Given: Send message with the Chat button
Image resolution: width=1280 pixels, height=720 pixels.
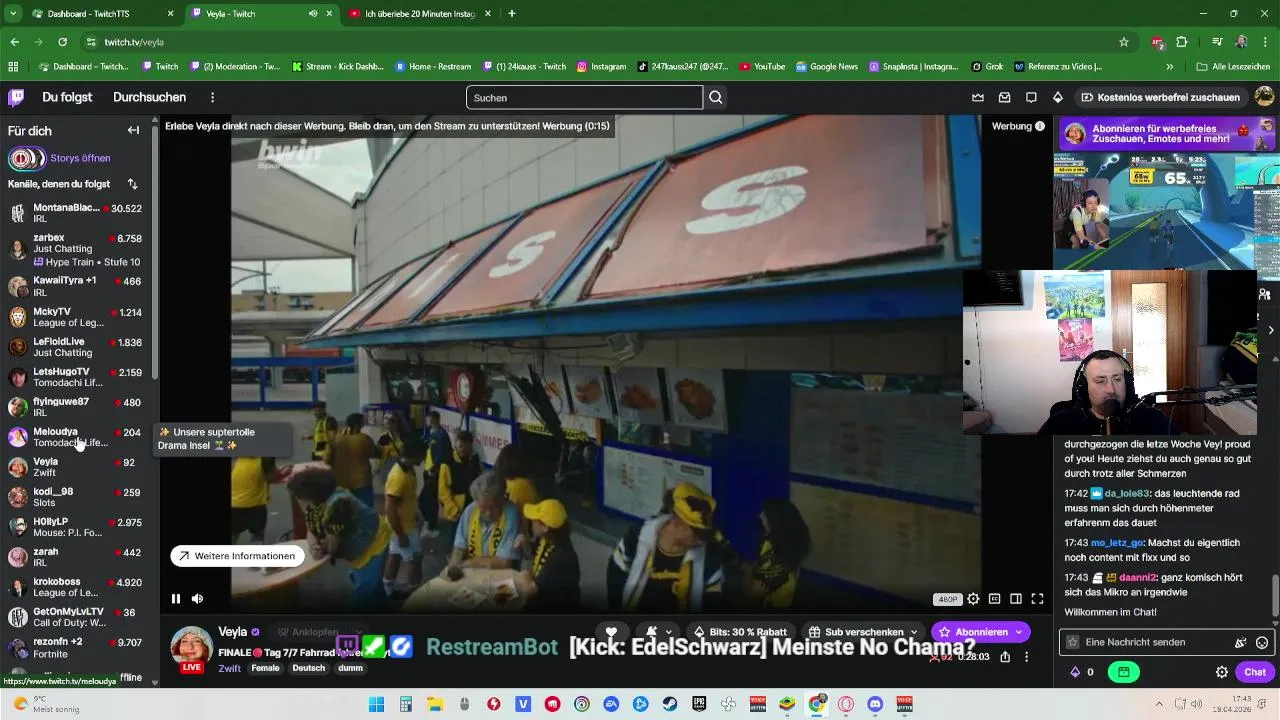Looking at the screenshot, I should click(1255, 672).
